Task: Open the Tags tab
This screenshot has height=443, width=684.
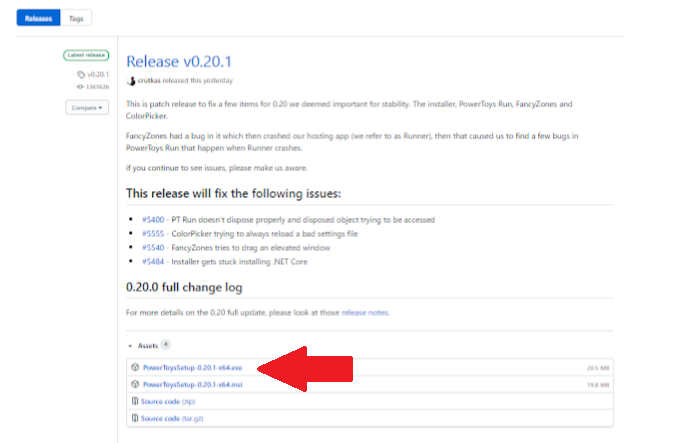Action: click(x=76, y=18)
